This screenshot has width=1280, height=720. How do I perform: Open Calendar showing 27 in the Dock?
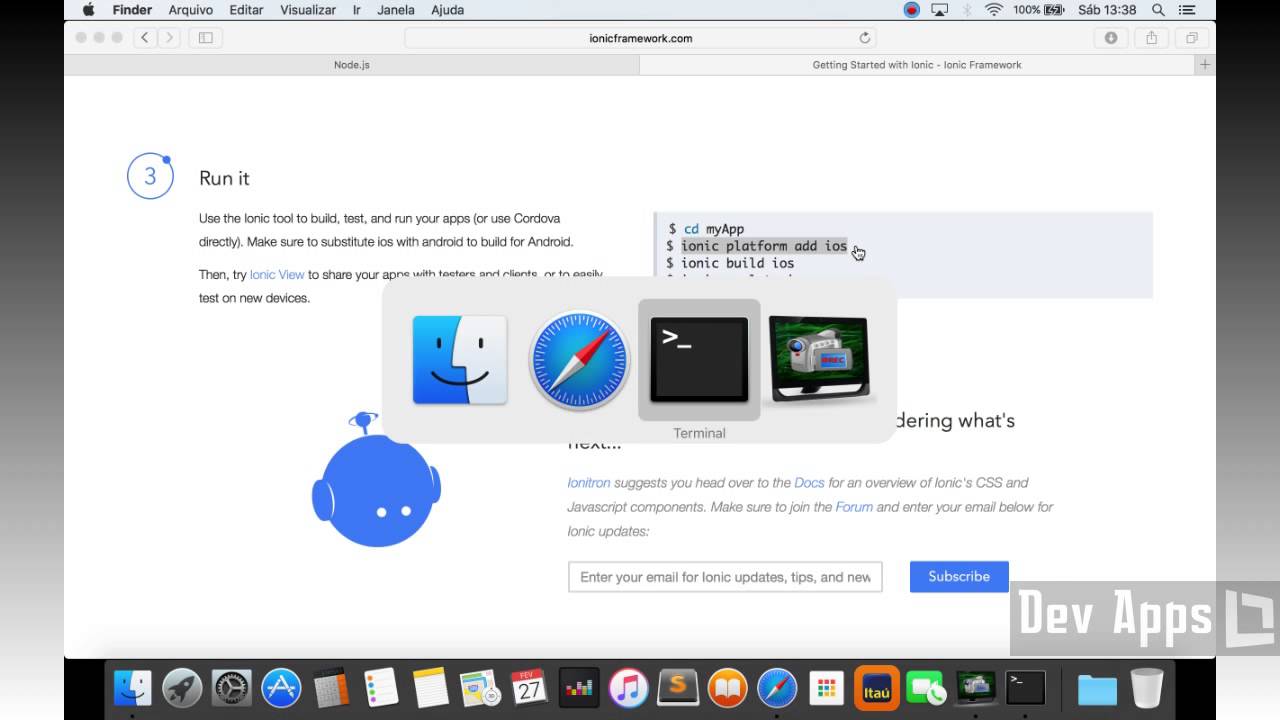[x=529, y=688]
